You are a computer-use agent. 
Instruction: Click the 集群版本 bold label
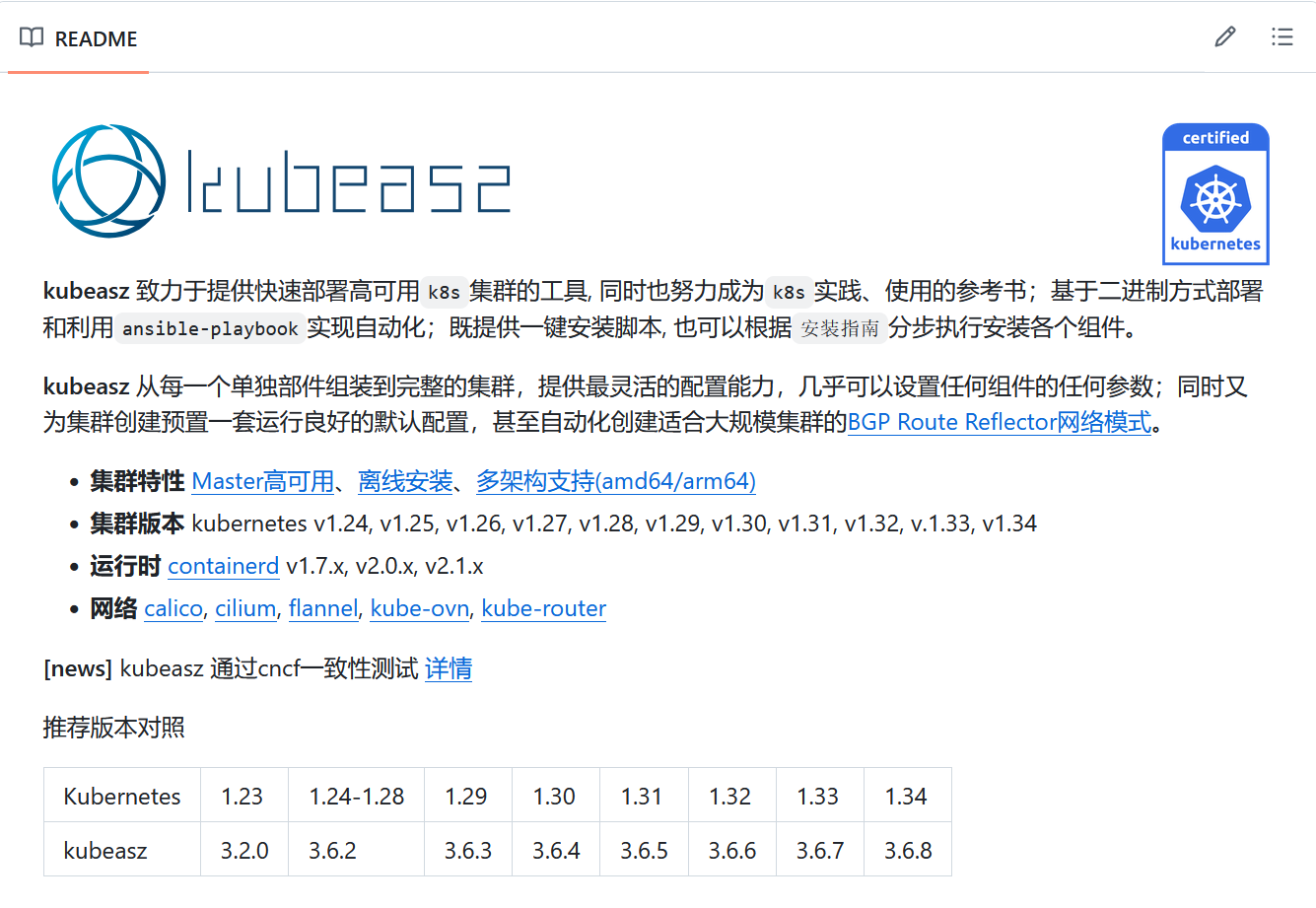coord(137,524)
